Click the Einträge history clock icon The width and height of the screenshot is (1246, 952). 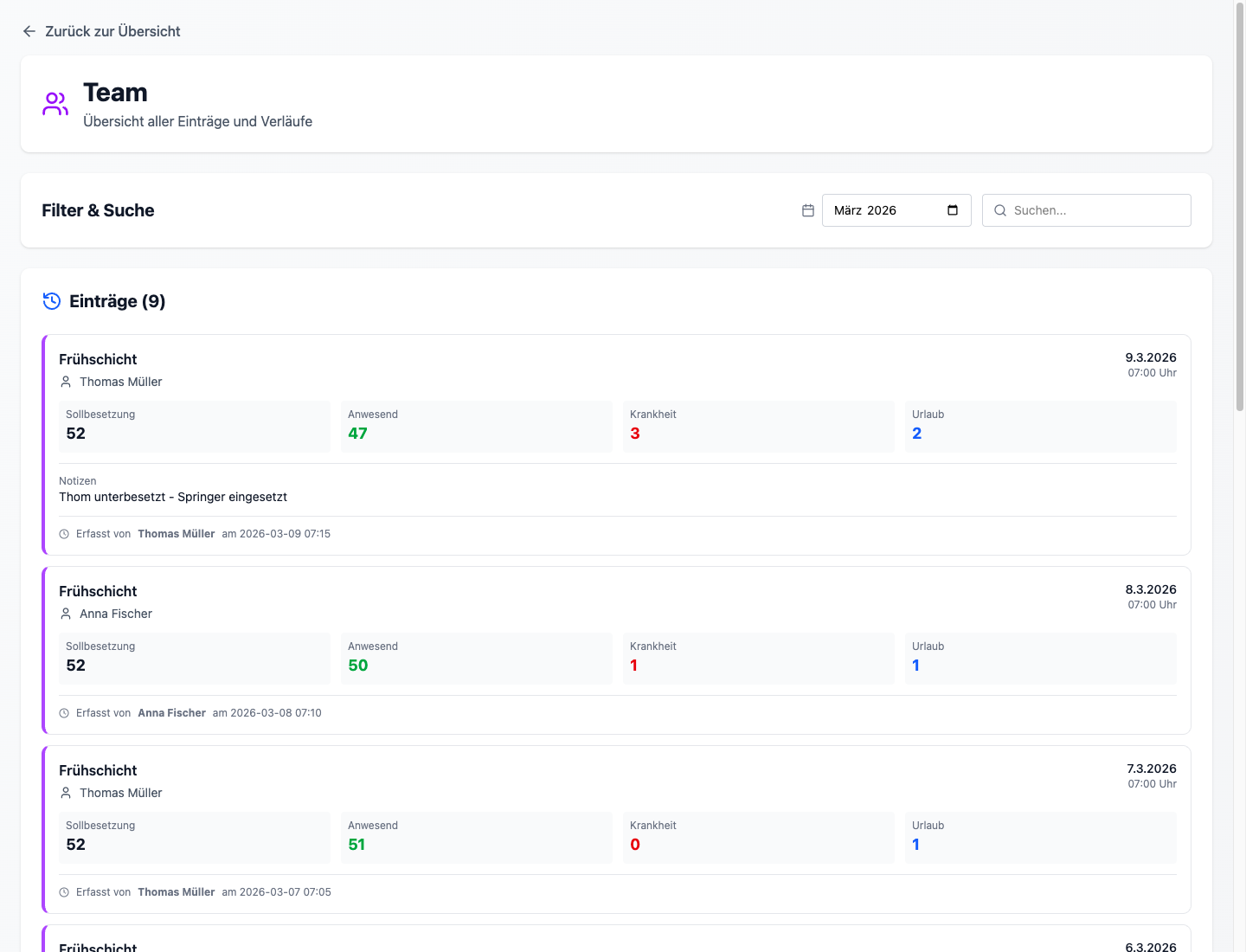tap(52, 301)
